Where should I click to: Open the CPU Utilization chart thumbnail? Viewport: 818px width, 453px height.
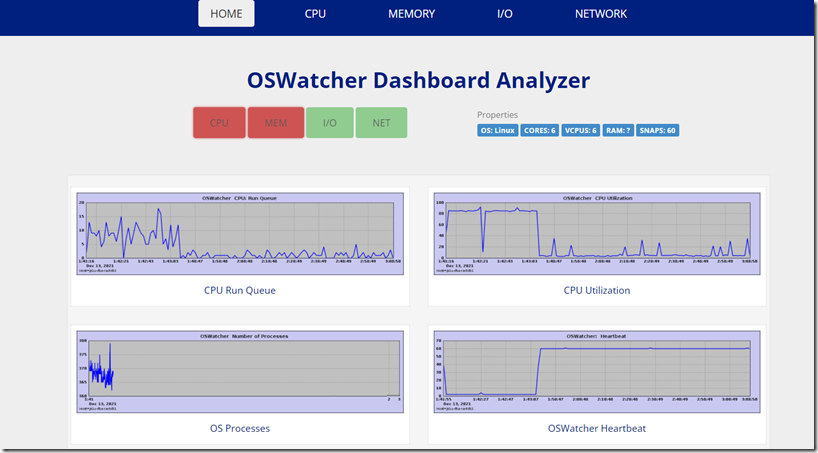pos(597,233)
